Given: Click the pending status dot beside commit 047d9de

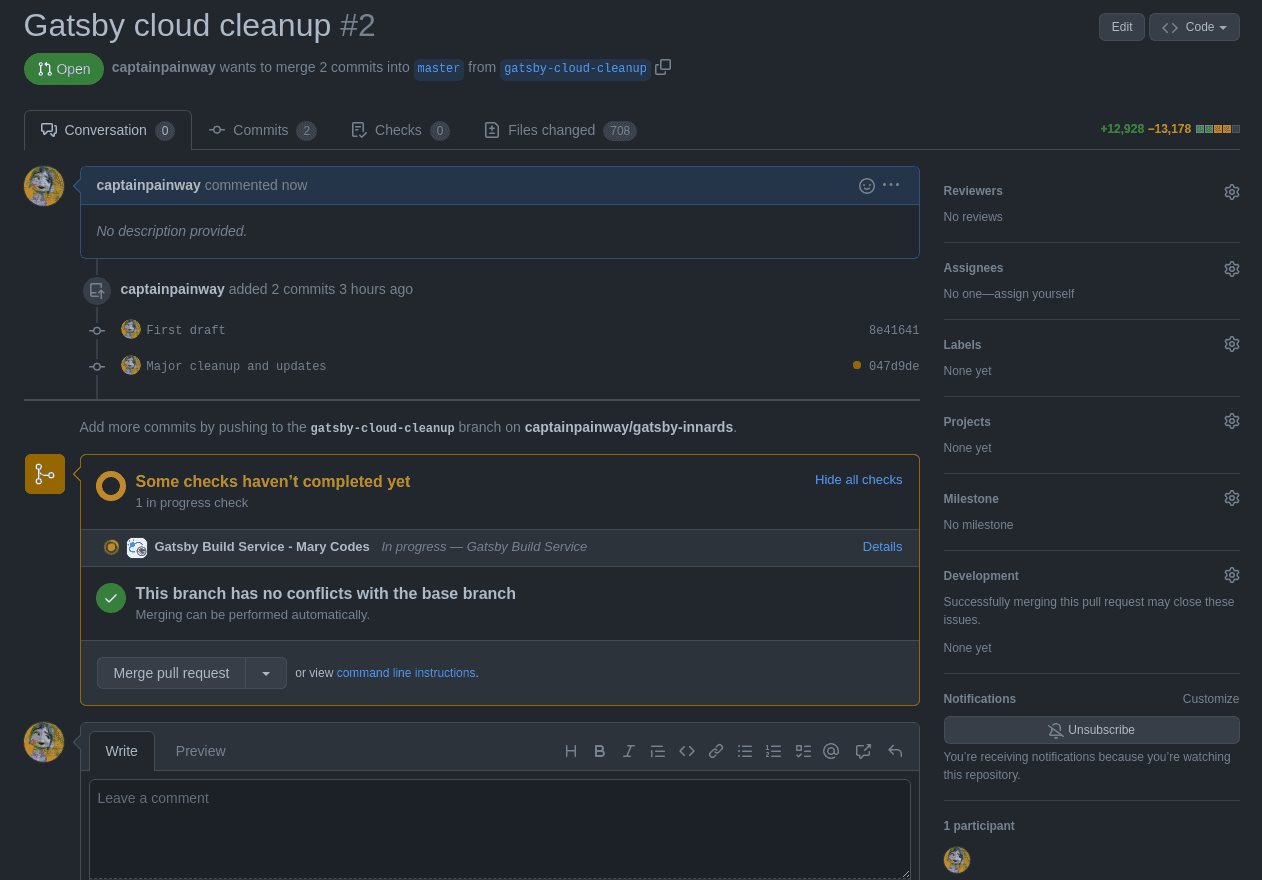Looking at the screenshot, I should (857, 365).
